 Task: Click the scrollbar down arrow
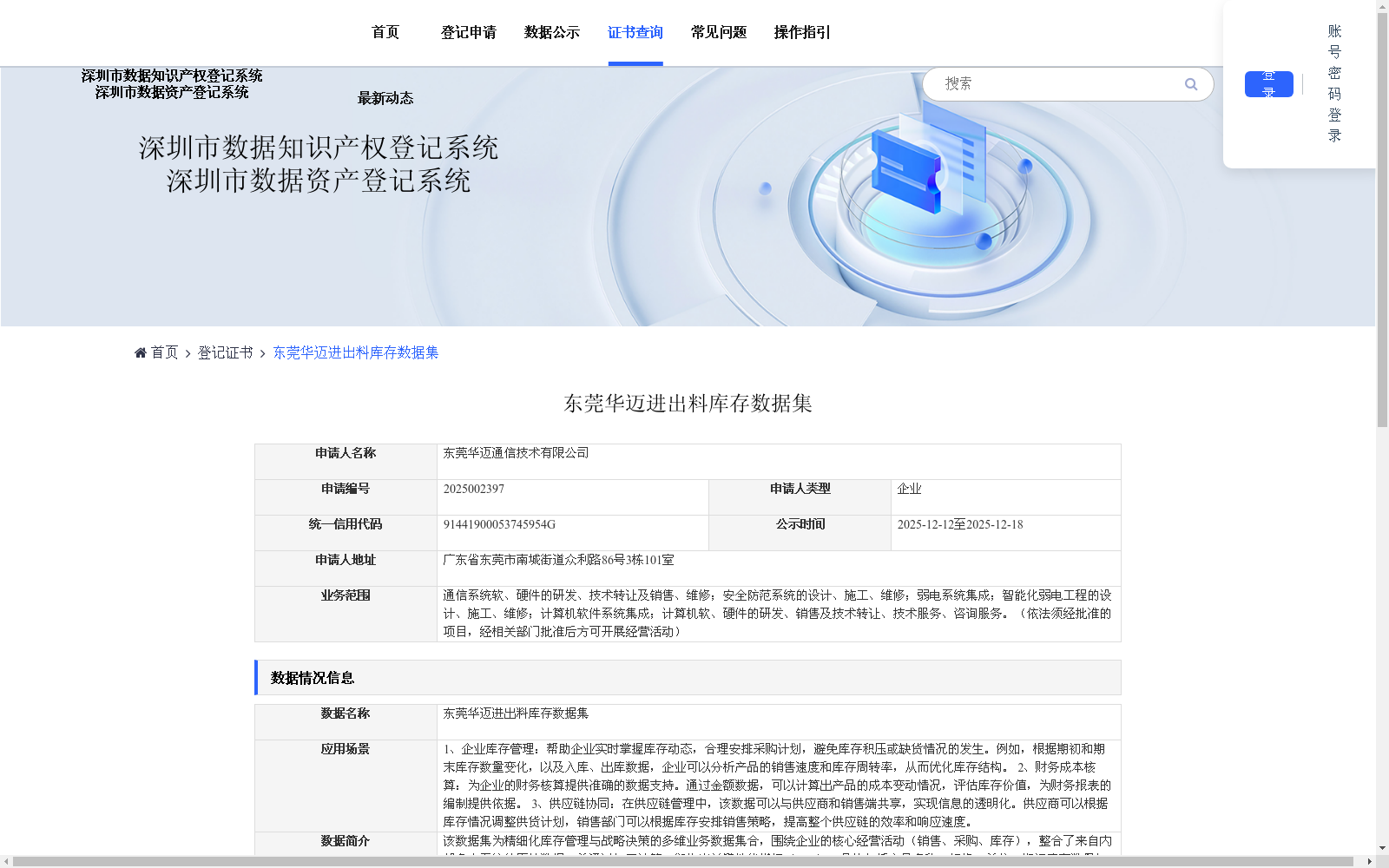pos(1382,848)
